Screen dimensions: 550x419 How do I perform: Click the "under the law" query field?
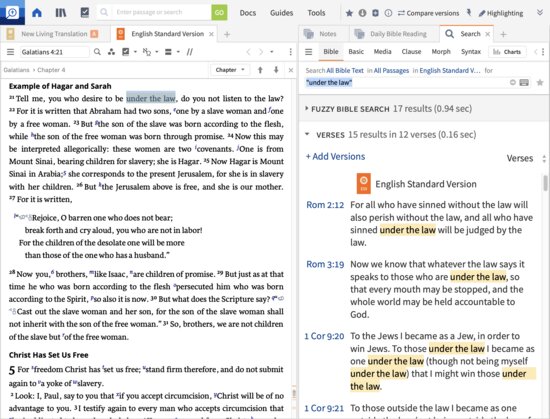click(x=406, y=83)
